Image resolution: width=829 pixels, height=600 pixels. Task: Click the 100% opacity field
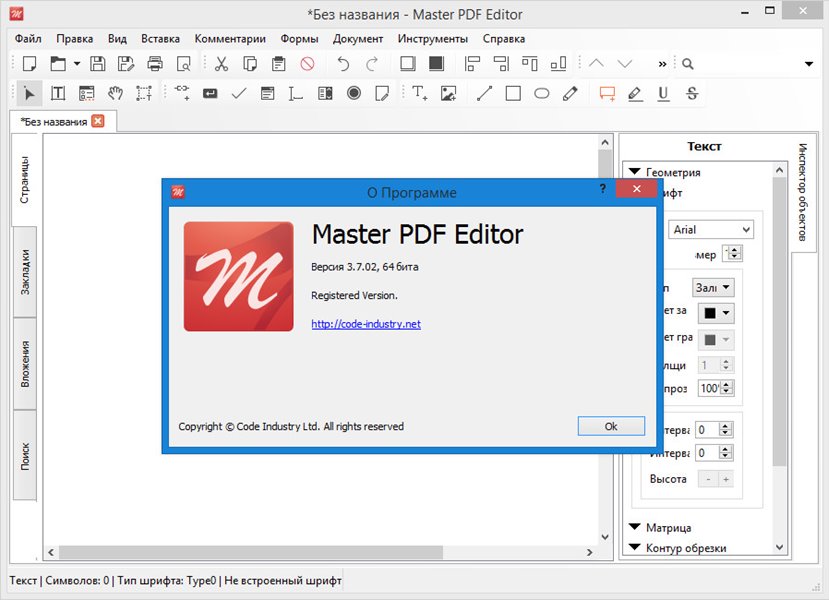click(710, 388)
